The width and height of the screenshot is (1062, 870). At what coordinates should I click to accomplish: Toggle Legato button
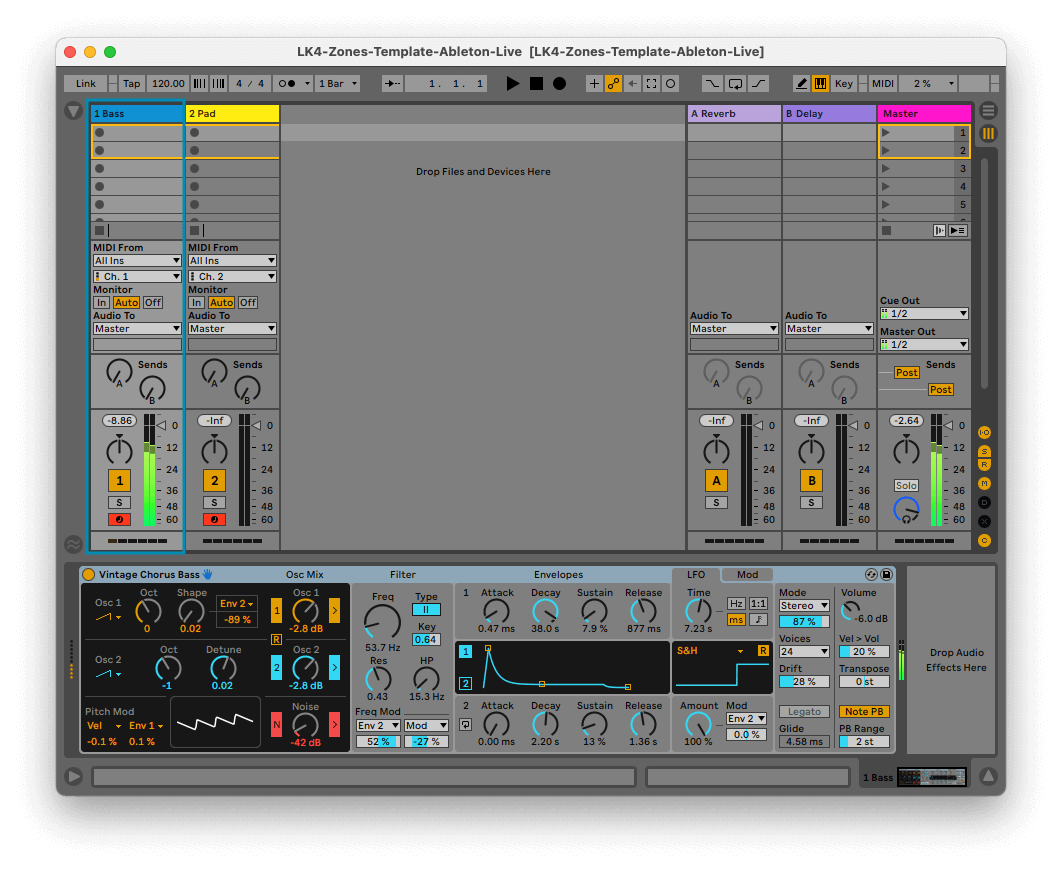[804, 712]
